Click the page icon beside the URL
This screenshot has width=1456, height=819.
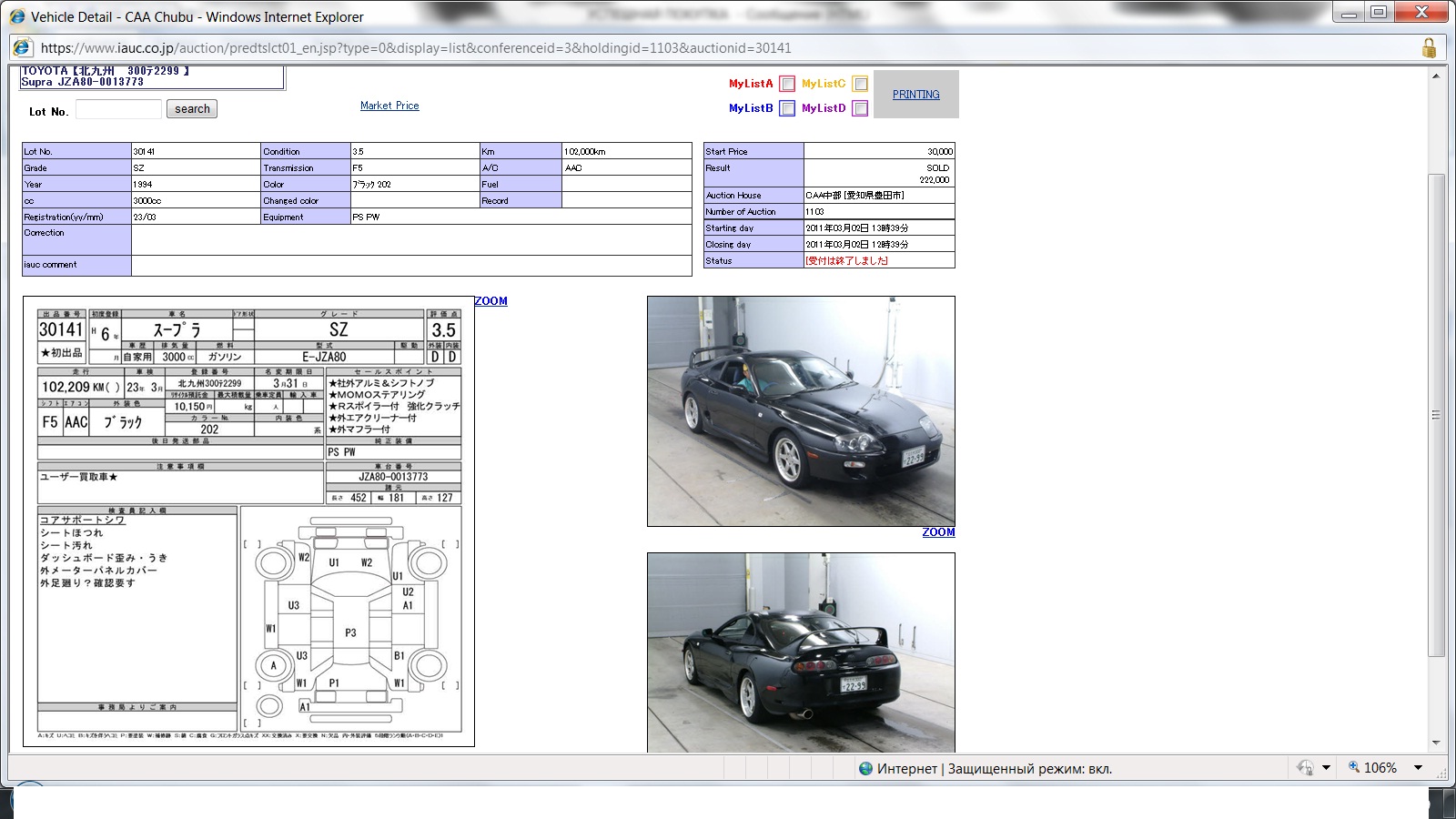tap(23, 48)
